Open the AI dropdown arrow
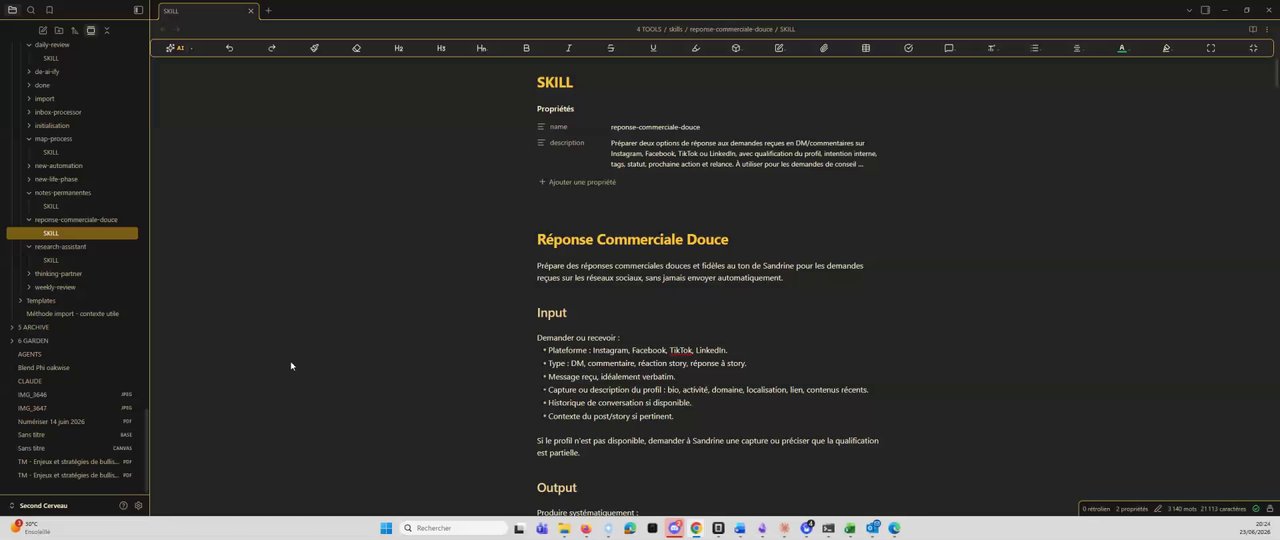 (191, 48)
